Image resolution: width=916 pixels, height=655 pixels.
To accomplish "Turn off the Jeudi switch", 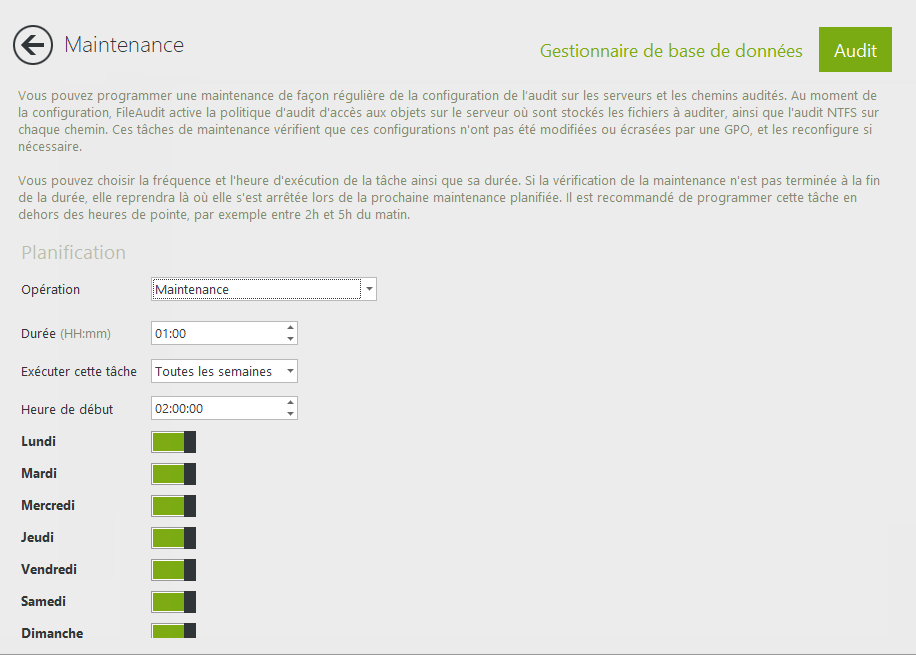I will click(x=173, y=538).
